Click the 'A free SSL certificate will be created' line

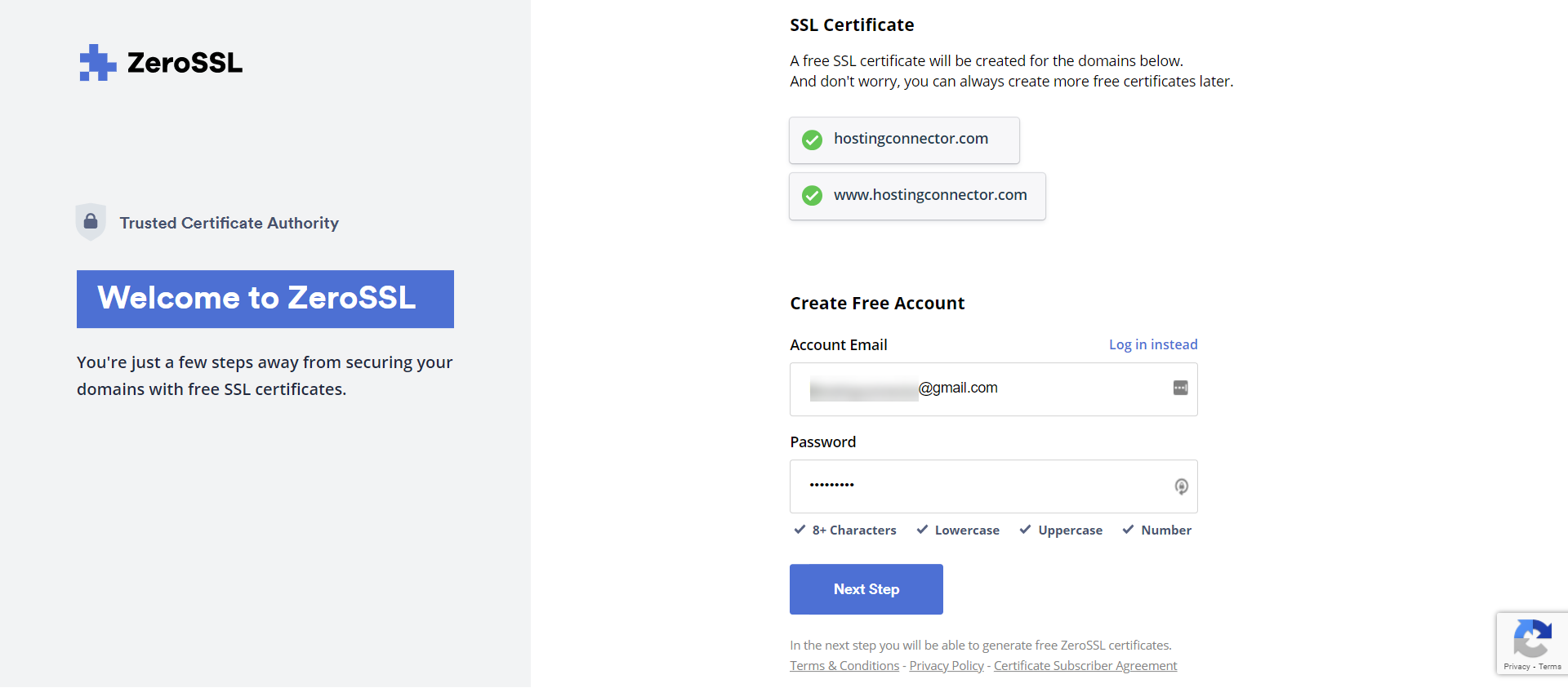987,60
